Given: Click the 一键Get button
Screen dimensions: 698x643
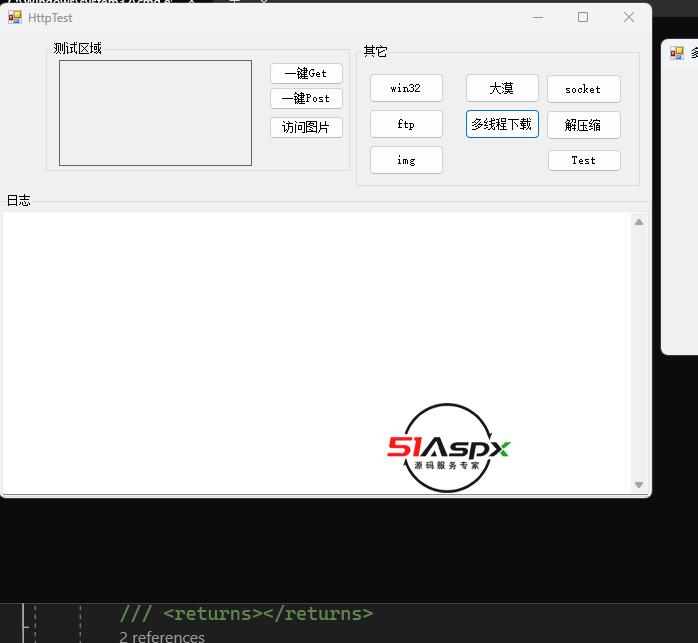Looking at the screenshot, I should coord(306,73).
